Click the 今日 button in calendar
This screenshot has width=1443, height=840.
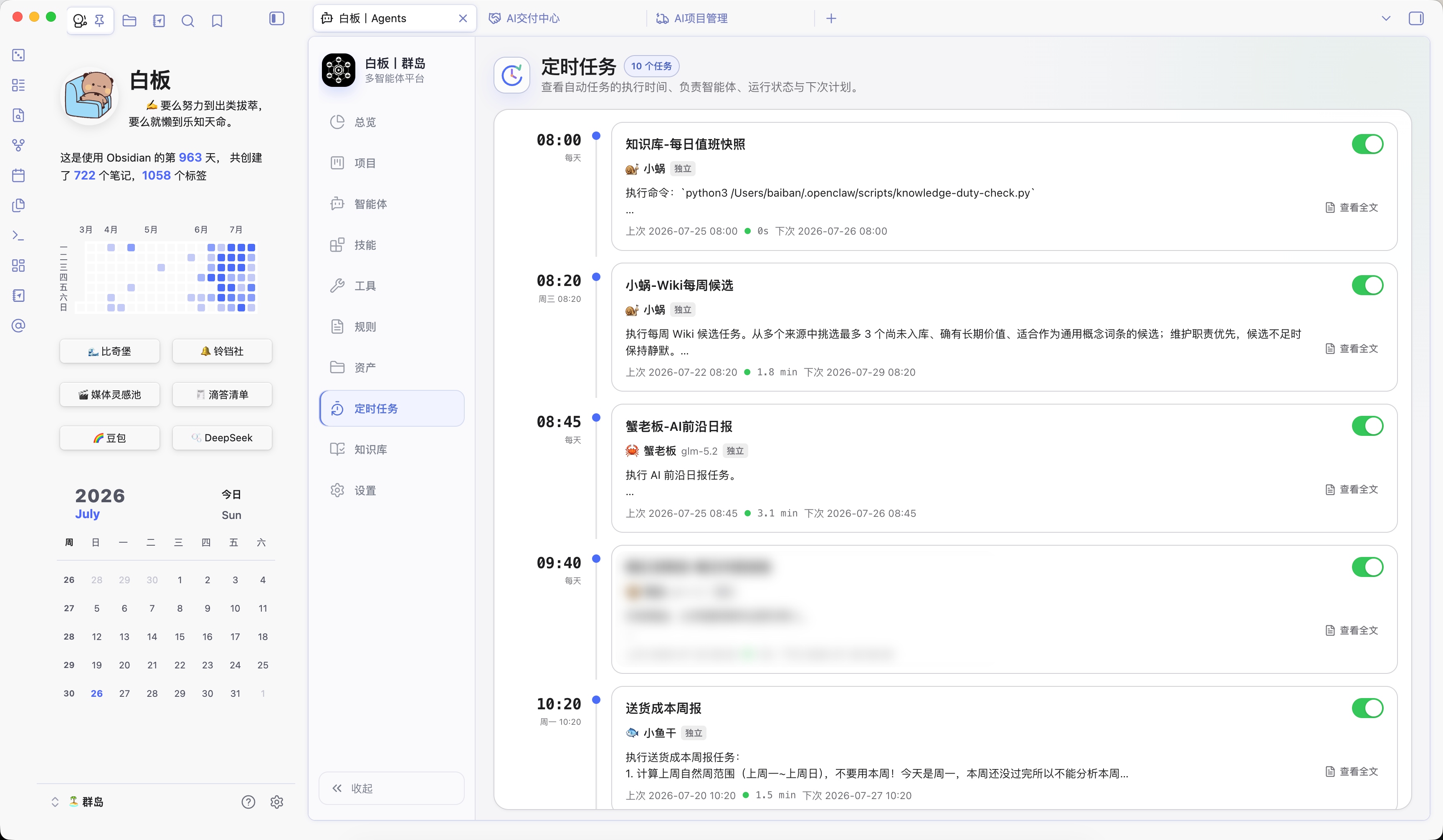(x=231, y=494)
